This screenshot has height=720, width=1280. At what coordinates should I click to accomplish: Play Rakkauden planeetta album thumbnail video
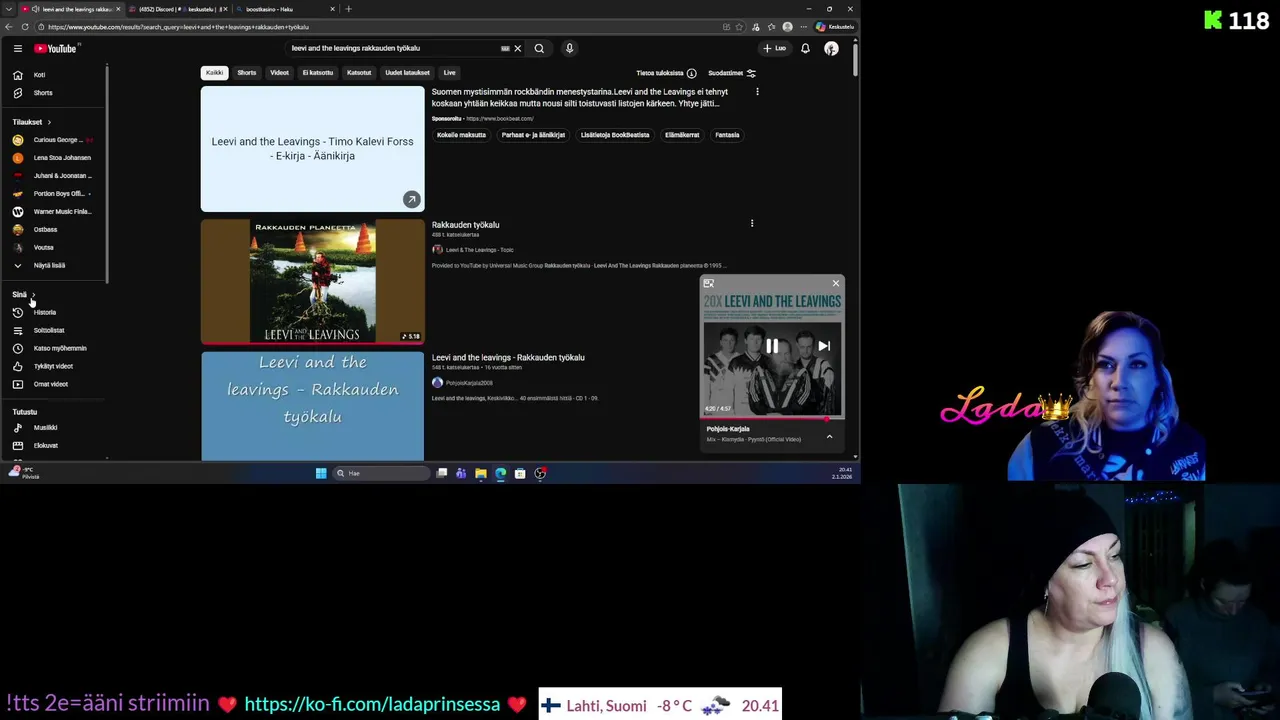[x=312, y=281]
